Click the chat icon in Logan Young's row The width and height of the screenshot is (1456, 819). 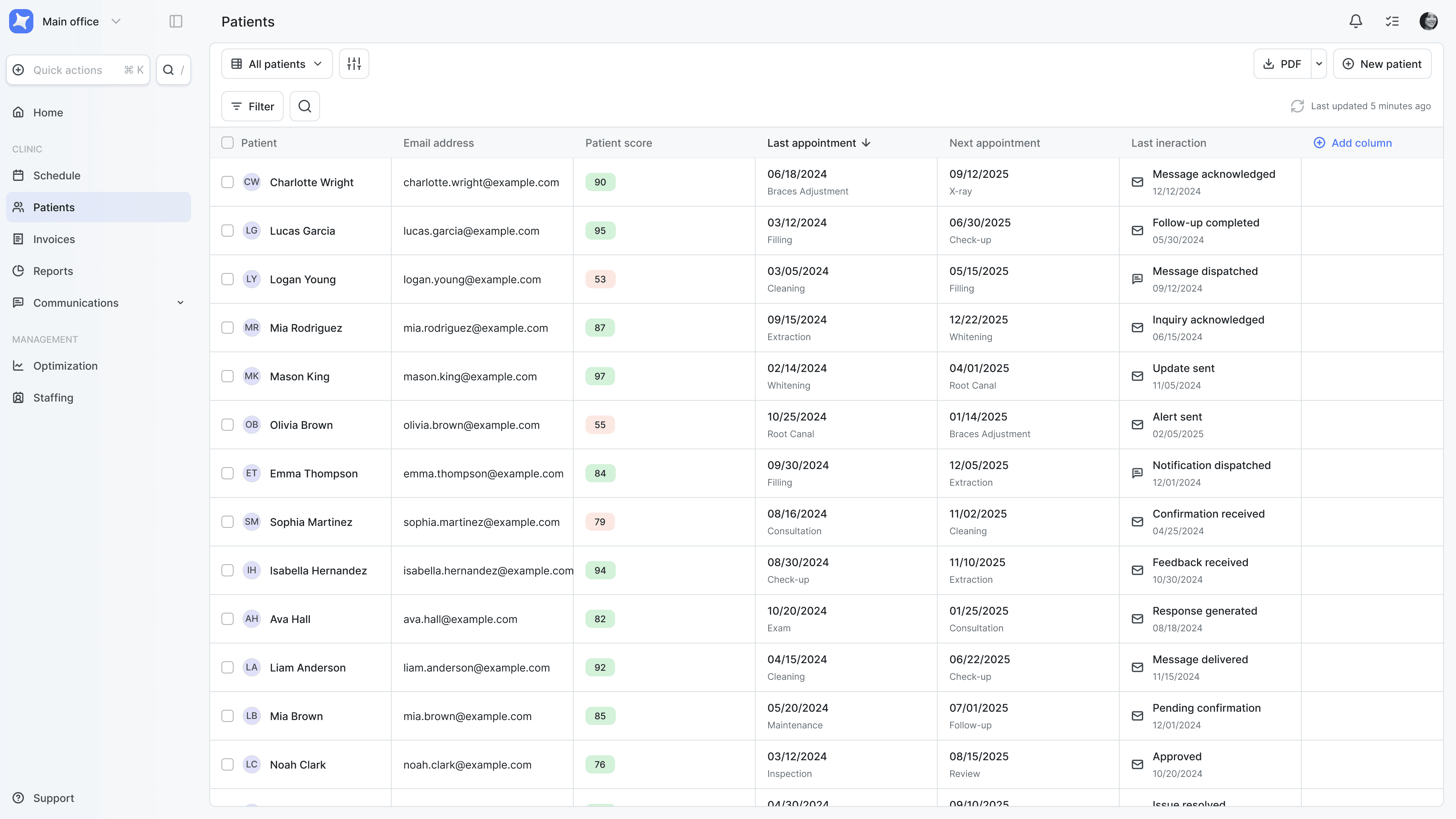1137,279
